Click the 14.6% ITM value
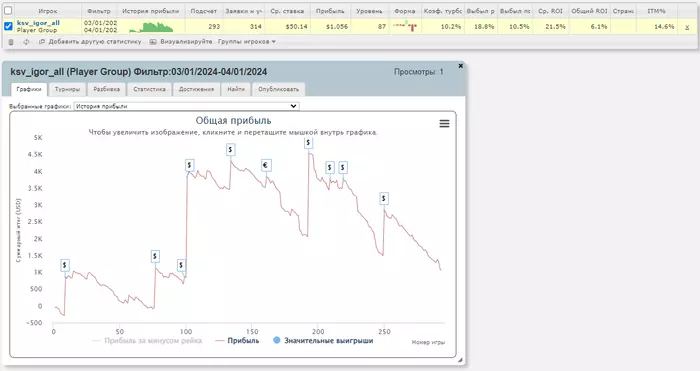This screenshot has width=700, height=371. pyautogui.click(x=664, y=27)
